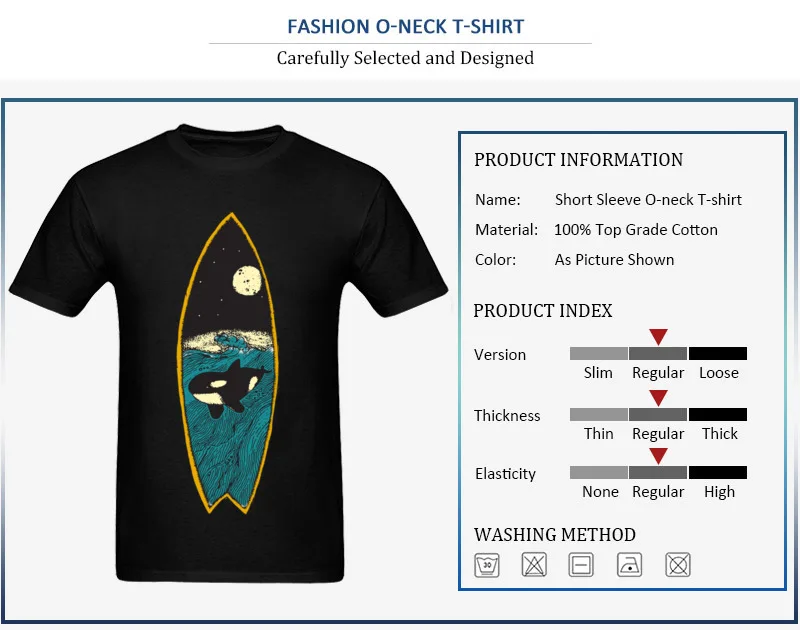The width and height of the screenshot is (800, 630).
Task: Click the do-not-bleach triangle icon
Action: [x=534, y=565]
